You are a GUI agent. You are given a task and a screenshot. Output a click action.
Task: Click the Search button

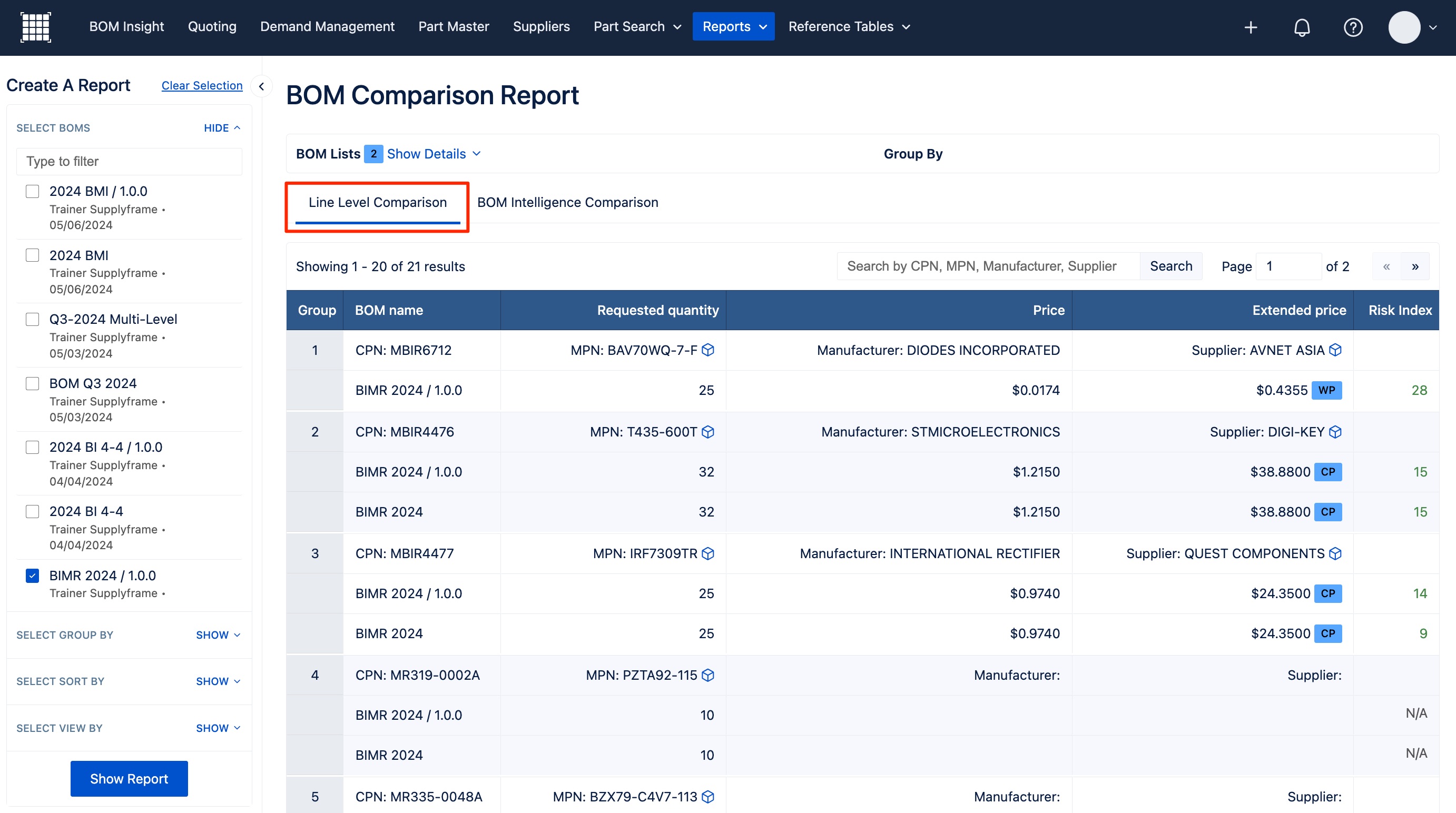click(1170, 266)
